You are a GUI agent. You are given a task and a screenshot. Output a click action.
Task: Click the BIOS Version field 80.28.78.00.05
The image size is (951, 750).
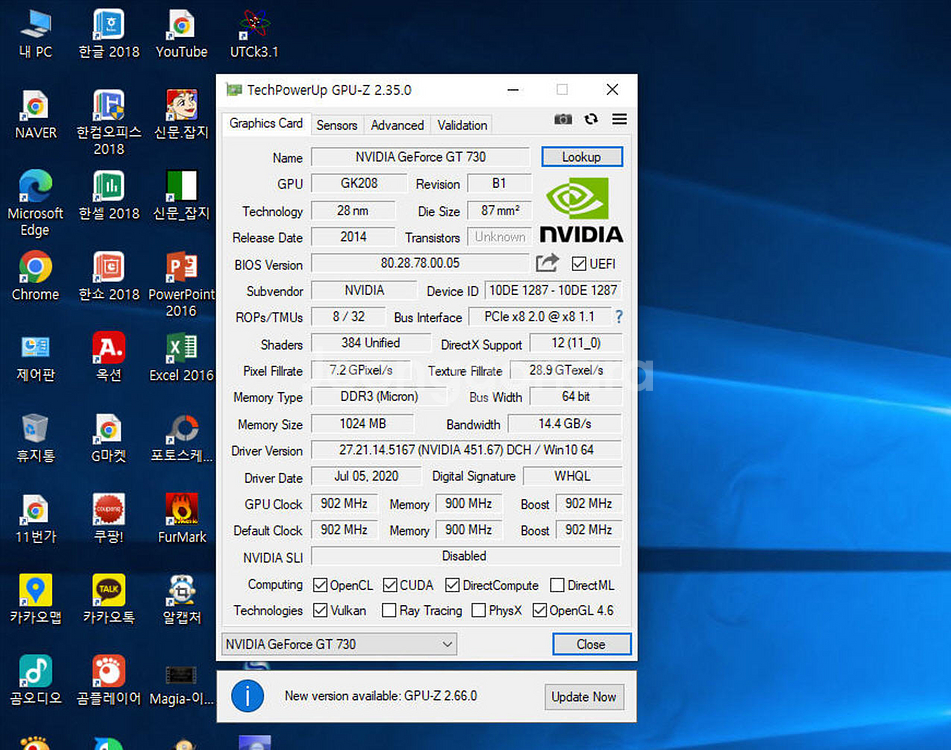(420, 263)
